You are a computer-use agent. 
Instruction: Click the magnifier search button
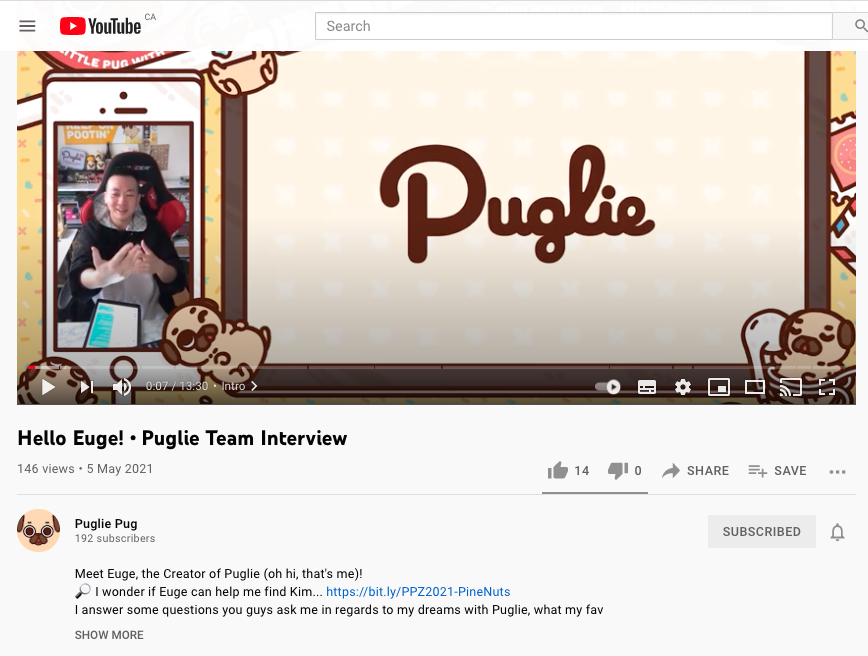tap(860, 26)
